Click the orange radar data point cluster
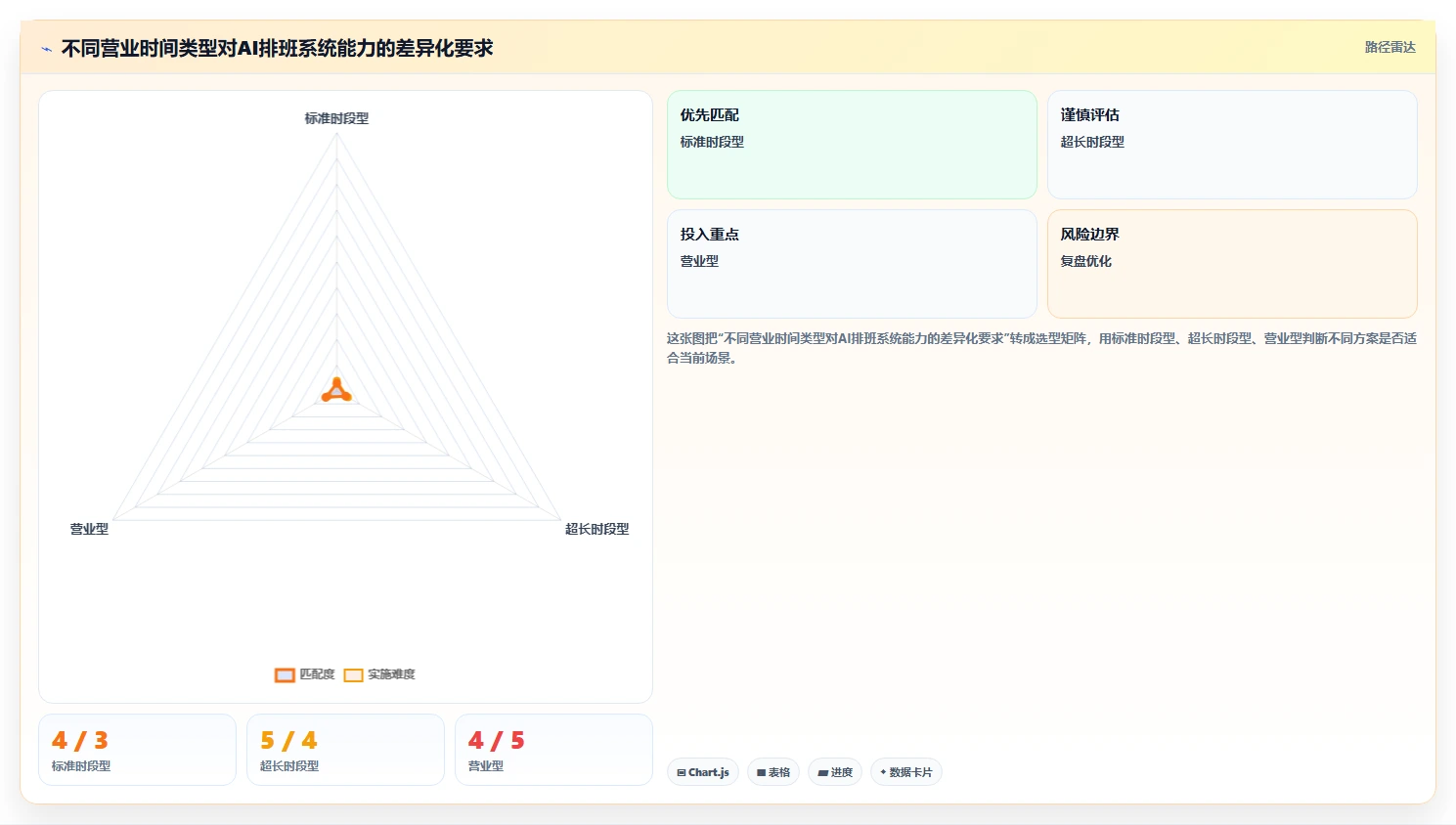Viewport: 1456px width, 825px height. click(336, 390)
